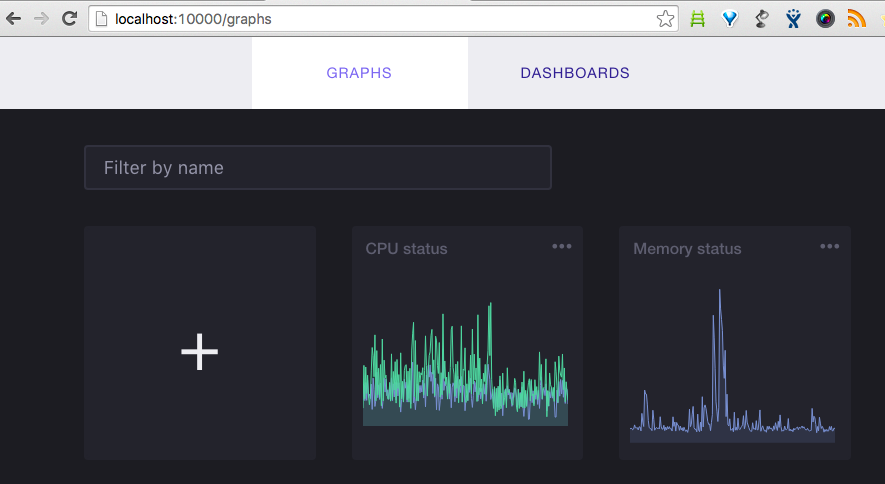Click the desk lamp extension icon
885x484 pixels.
click(761, 19)
